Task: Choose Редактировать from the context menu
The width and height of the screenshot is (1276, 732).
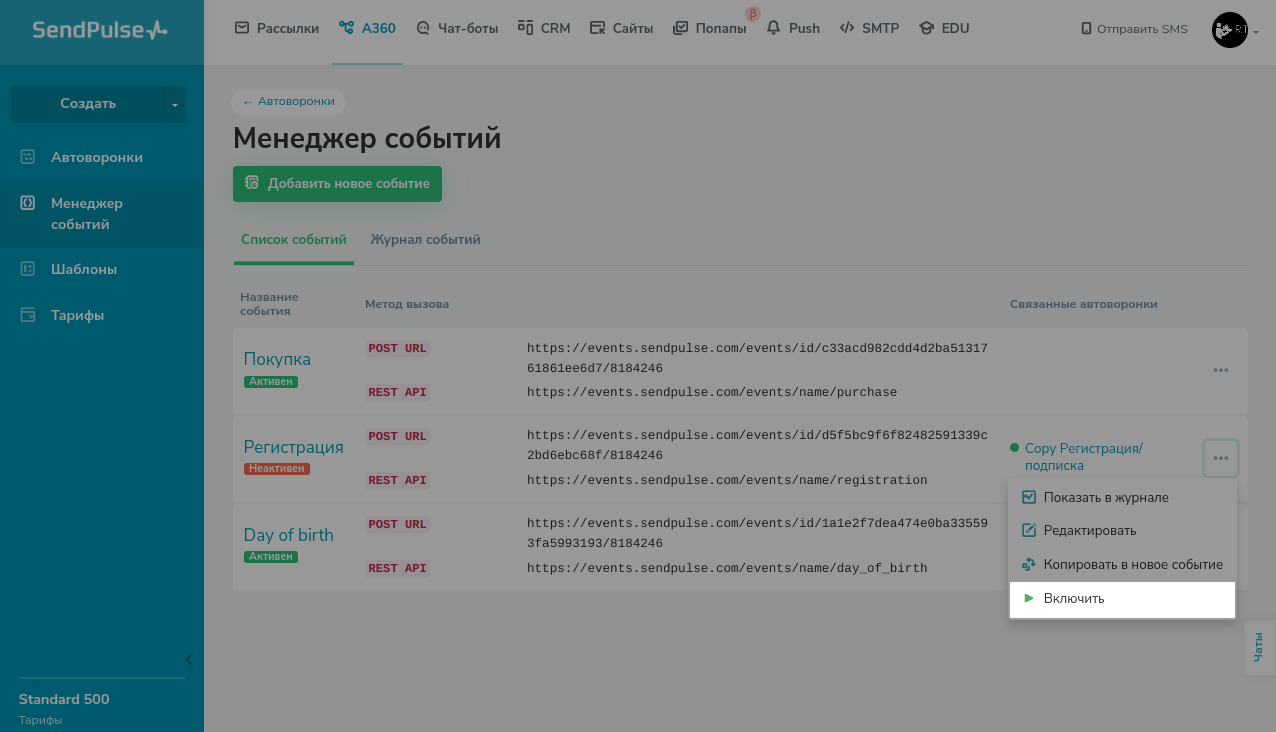Action: (x=1089, y=530)
